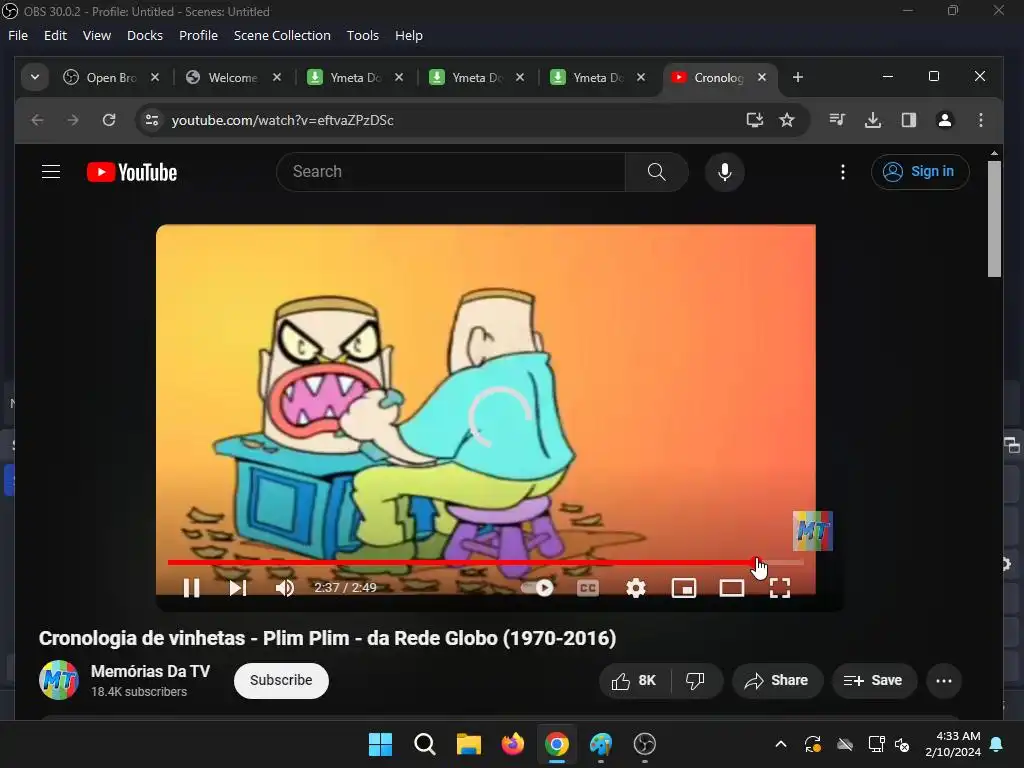Image resolution: width=1024 pixels, height=768 pixels.
Task: Open taskbar Search
Action: click(x=424, y=744)
